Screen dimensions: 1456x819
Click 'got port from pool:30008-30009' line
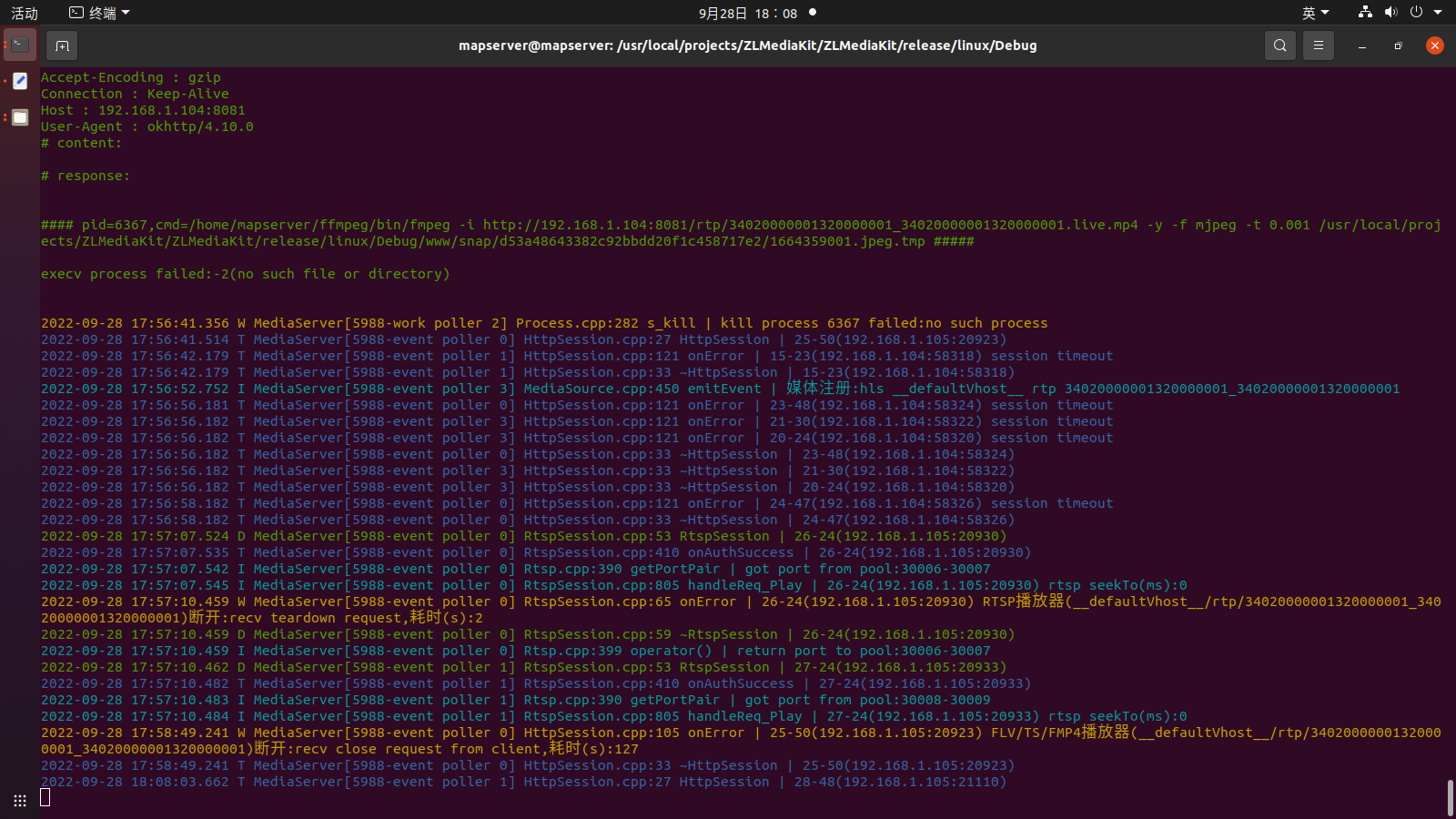(x=515, y=700)
